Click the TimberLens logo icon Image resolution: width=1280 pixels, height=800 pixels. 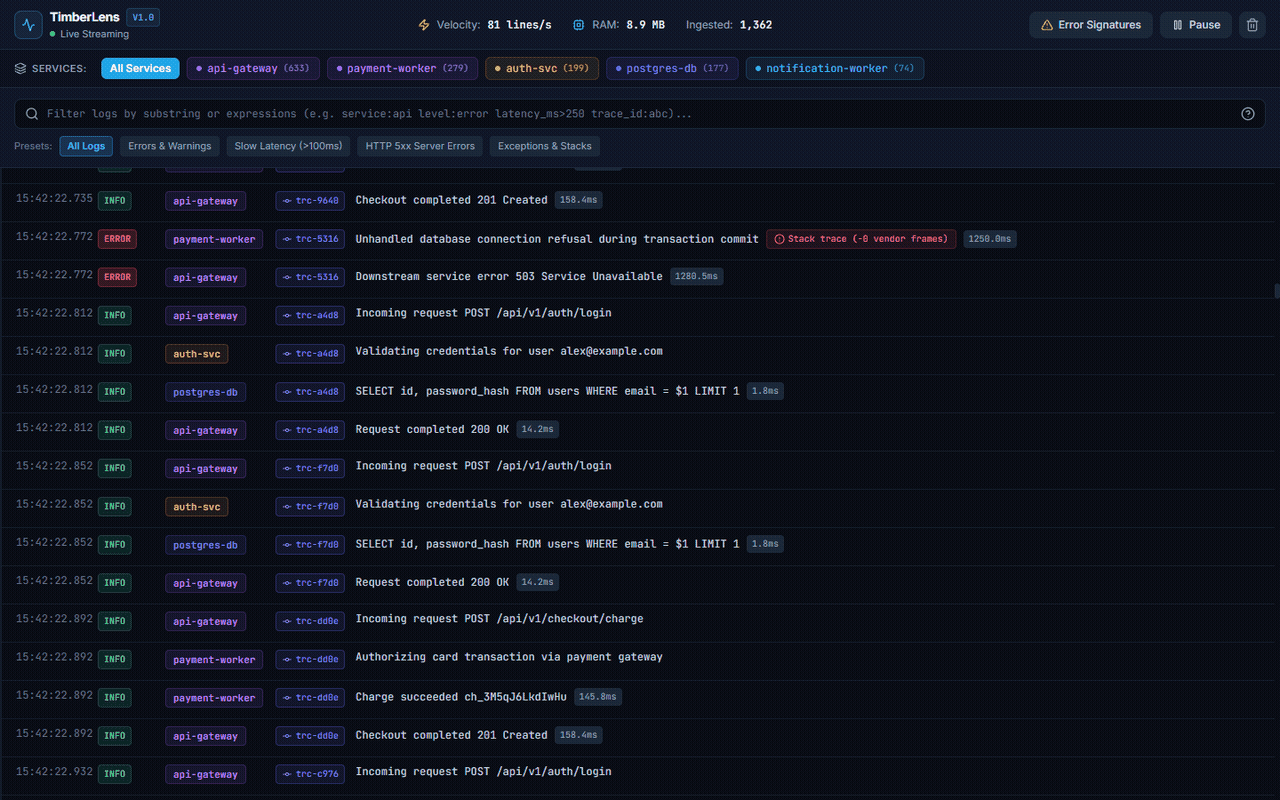pos(28,25)
